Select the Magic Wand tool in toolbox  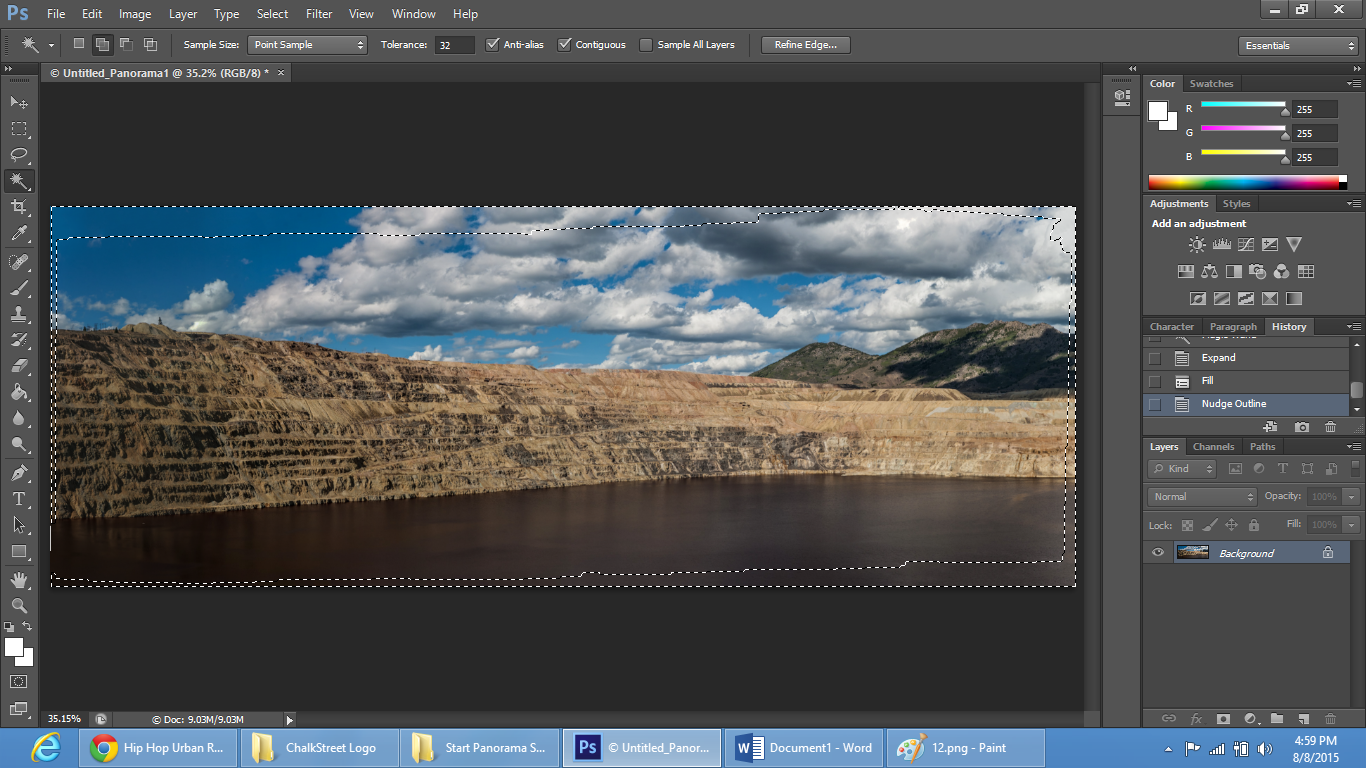pyautogui.click(x=19, y=181)
